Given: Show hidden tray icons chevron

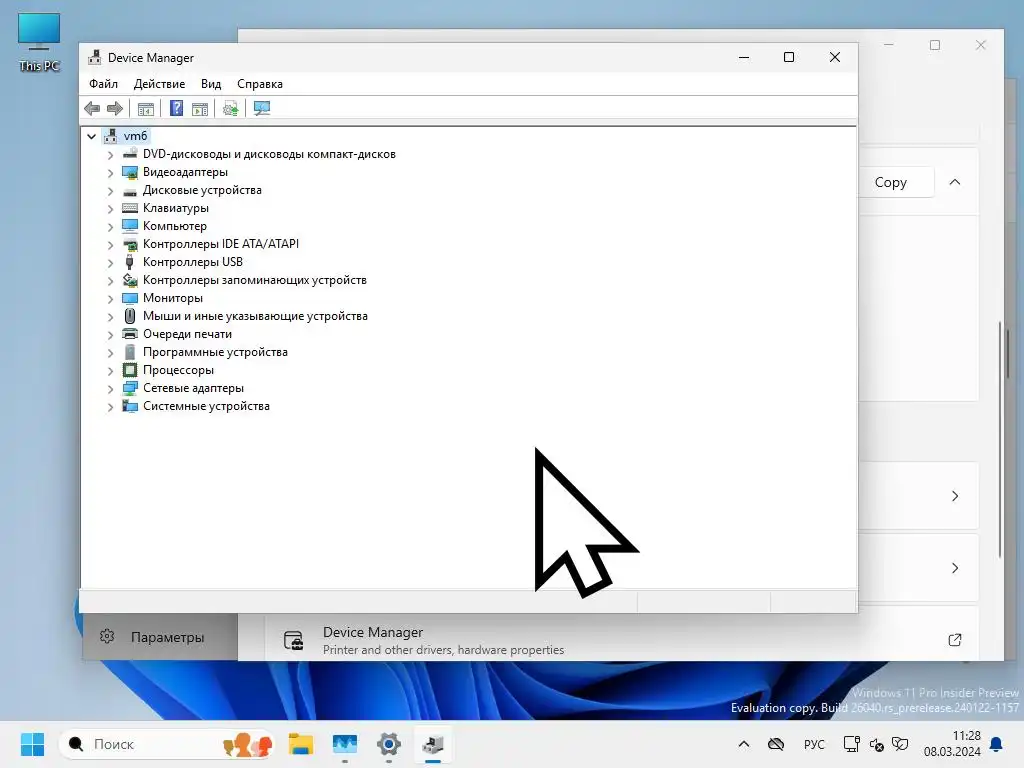Looking at the screenshot, I should [744, 744].
